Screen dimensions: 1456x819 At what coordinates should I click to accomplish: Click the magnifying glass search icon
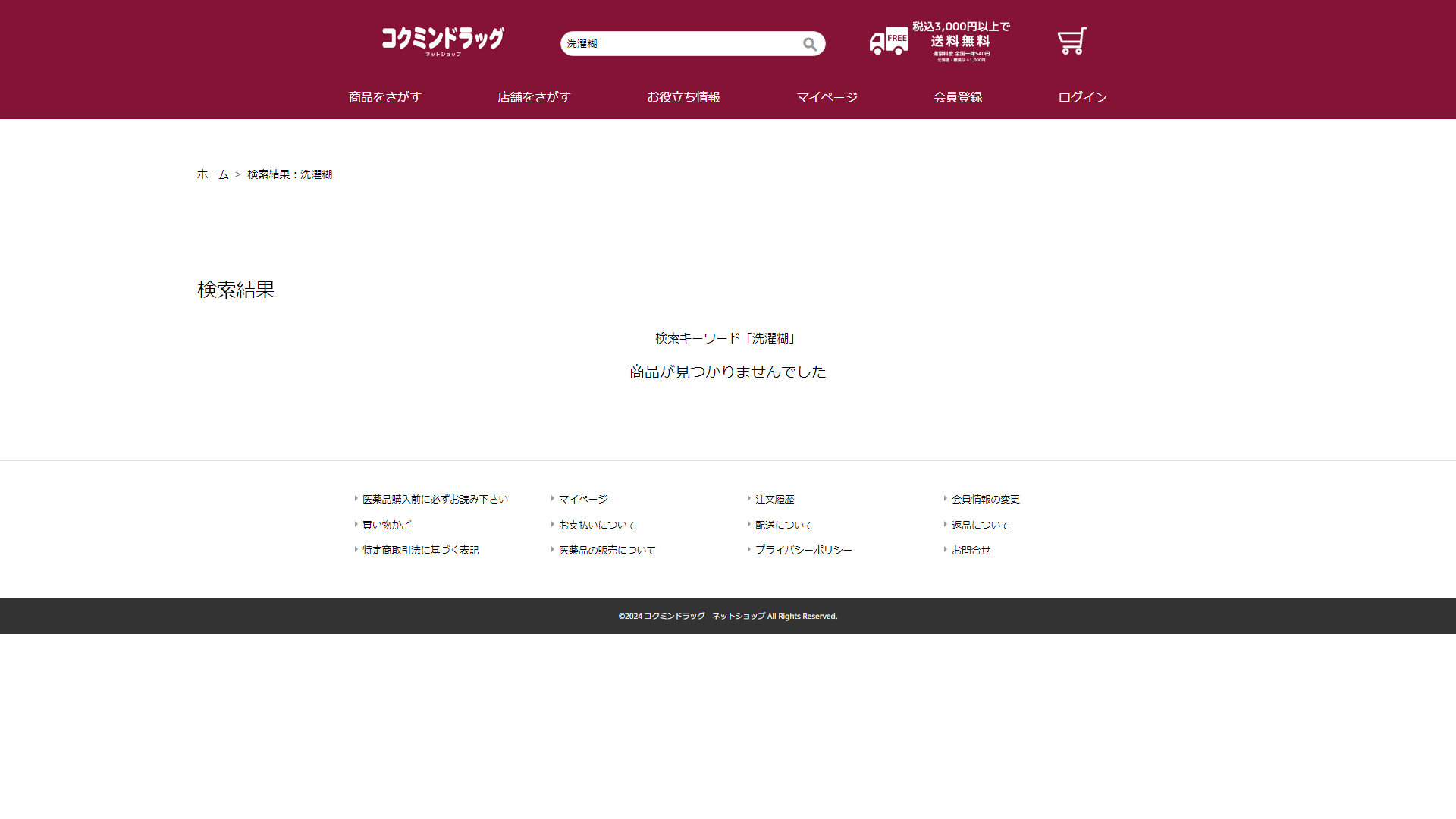(x=810, y=44)
